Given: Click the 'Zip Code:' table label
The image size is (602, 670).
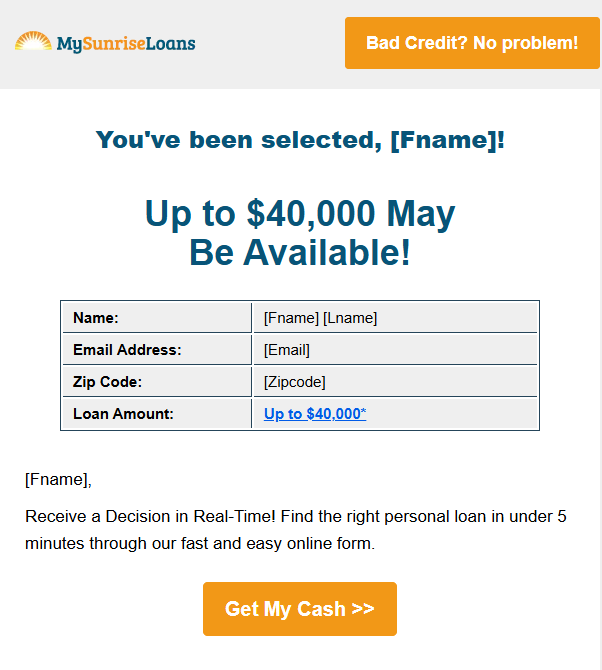Looking at the screenshot, I should pyautogui.click(x=108, y=382).
